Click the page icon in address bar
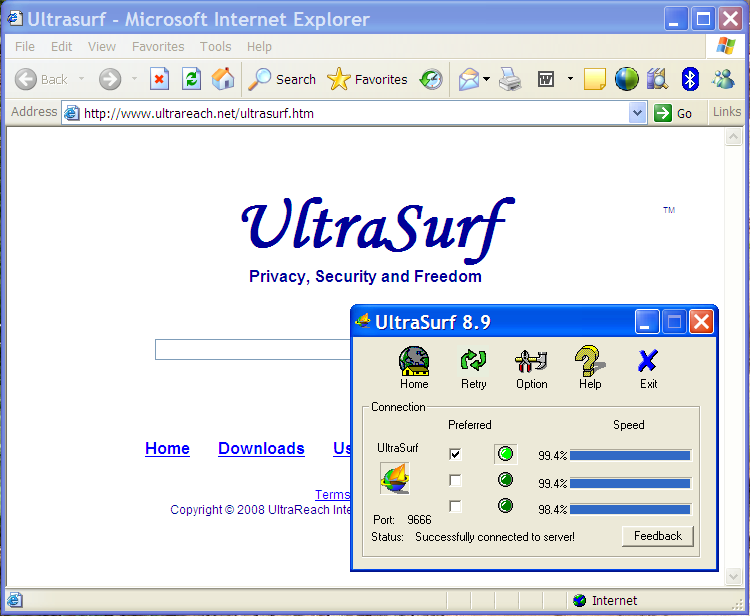Viewport: 750px width, 616px height. [x=72, y=113]
